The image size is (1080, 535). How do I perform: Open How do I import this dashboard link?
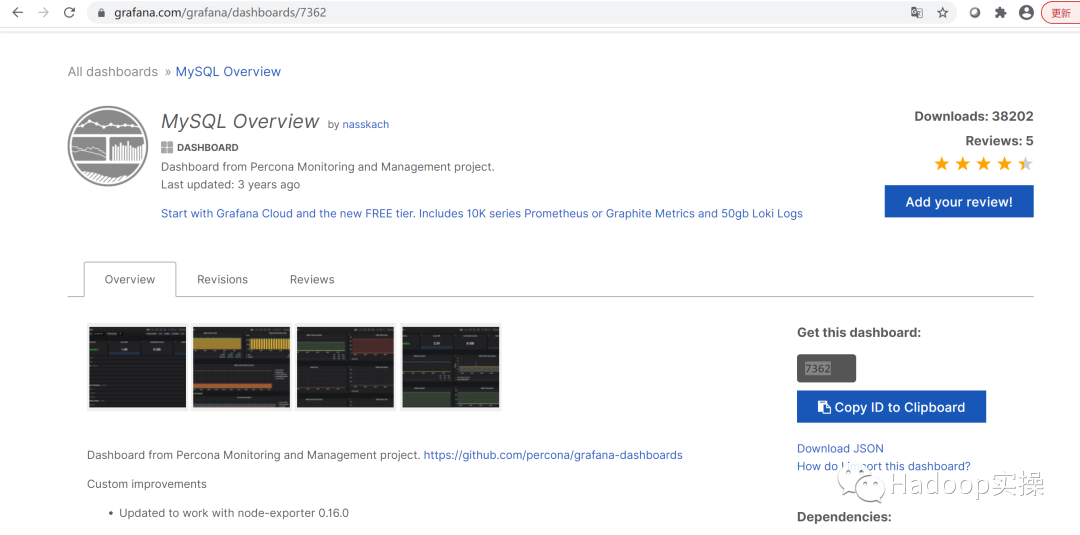[884, 466]
